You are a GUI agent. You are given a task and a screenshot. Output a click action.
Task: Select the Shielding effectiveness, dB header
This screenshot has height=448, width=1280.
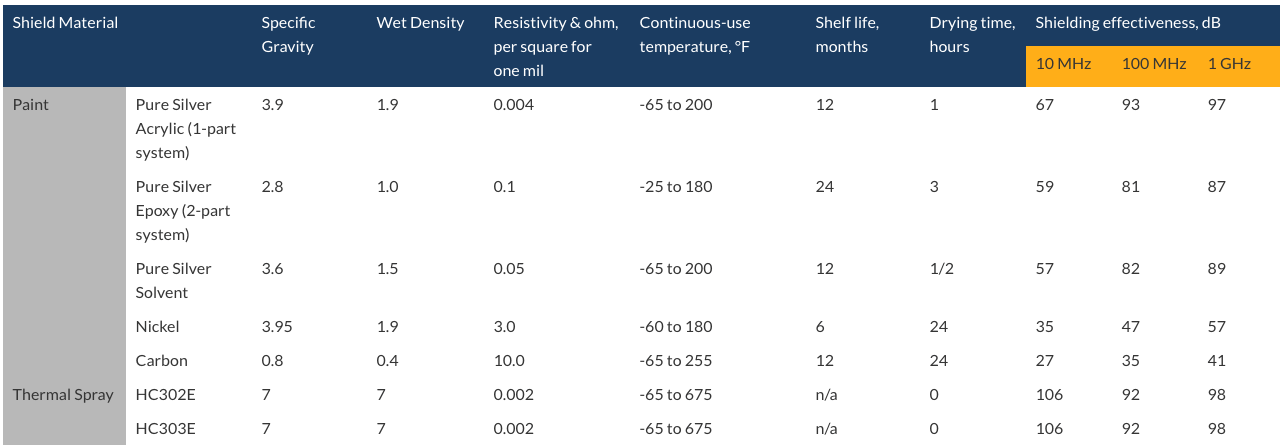point(1127,23)
